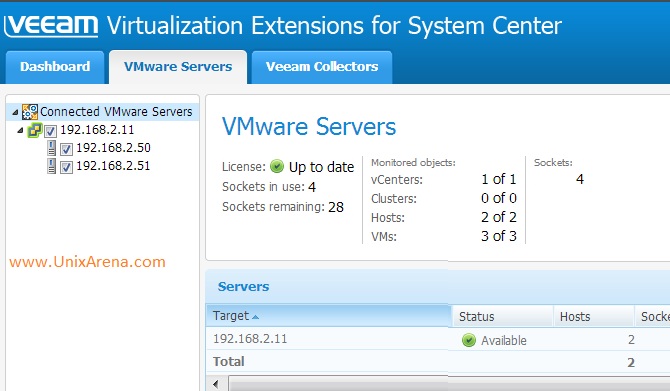The height and width of the screenshot is (391, 670).
Task: Click the horizontal scrollbar thumb under the table
Action: click(x=449, y=384)
